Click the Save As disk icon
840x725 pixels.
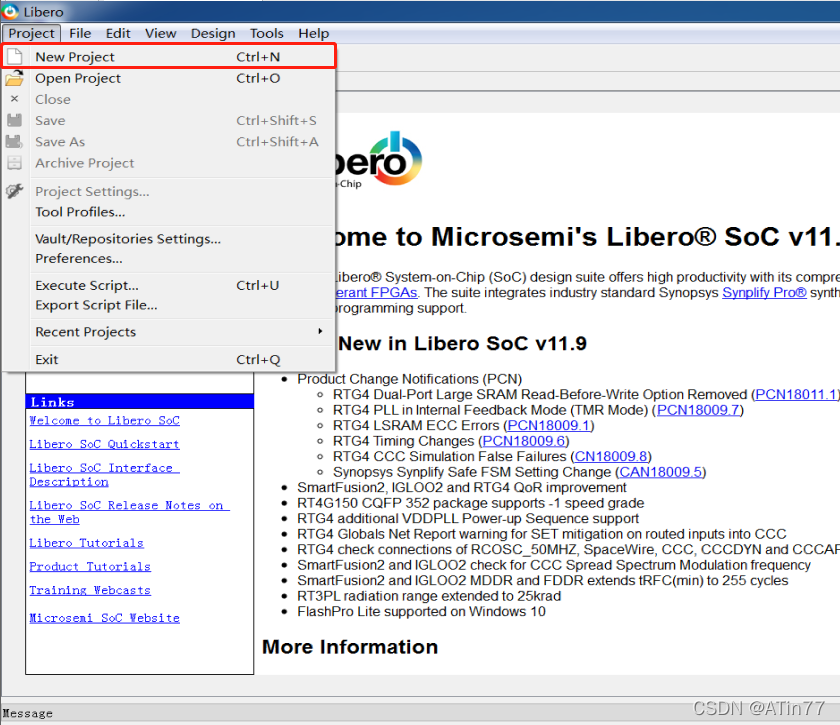[14, 142]
